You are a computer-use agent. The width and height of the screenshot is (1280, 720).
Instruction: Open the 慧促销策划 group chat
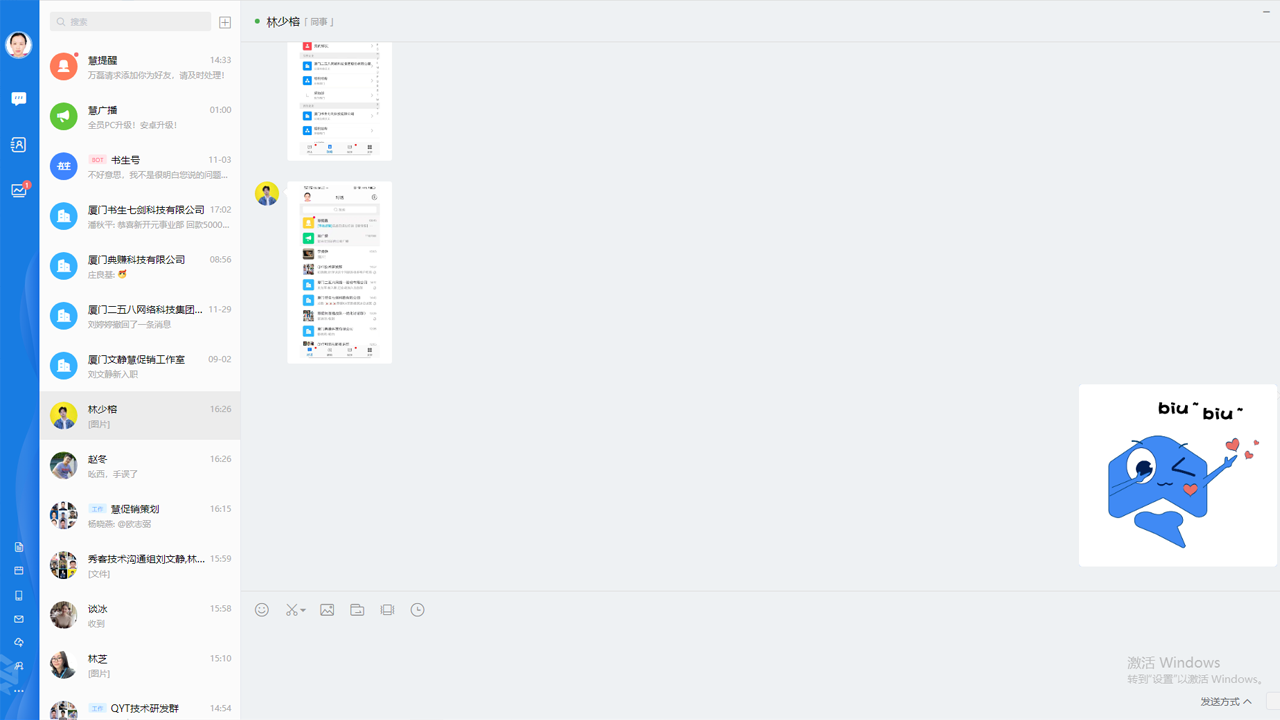[x=140, y=516]
